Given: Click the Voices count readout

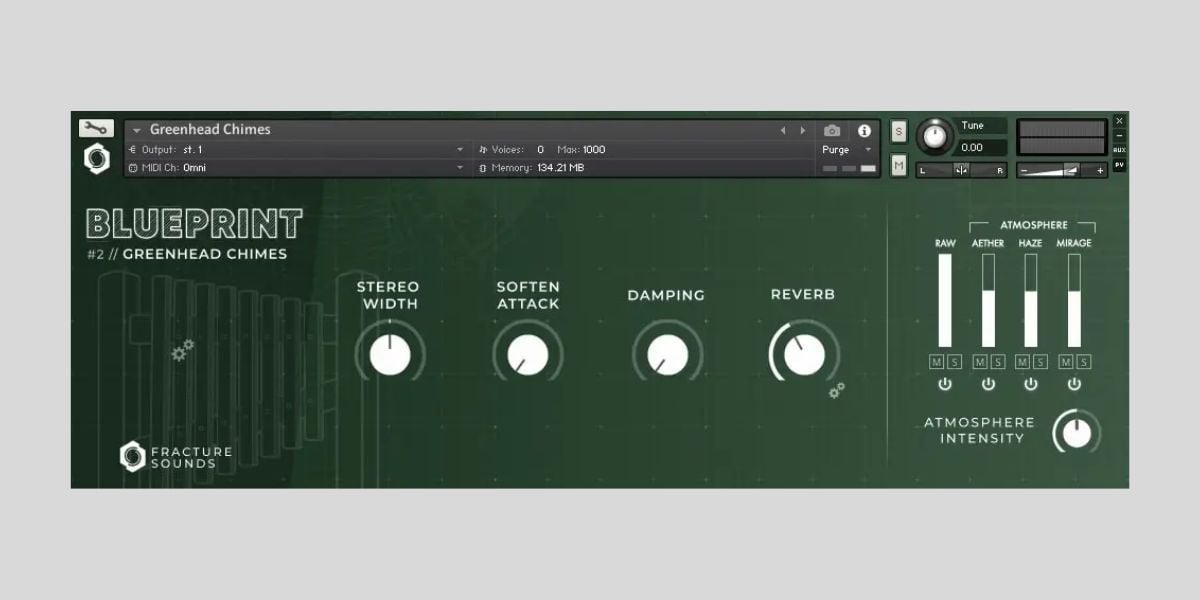Looking at the screenshot, I should [512, 149].
